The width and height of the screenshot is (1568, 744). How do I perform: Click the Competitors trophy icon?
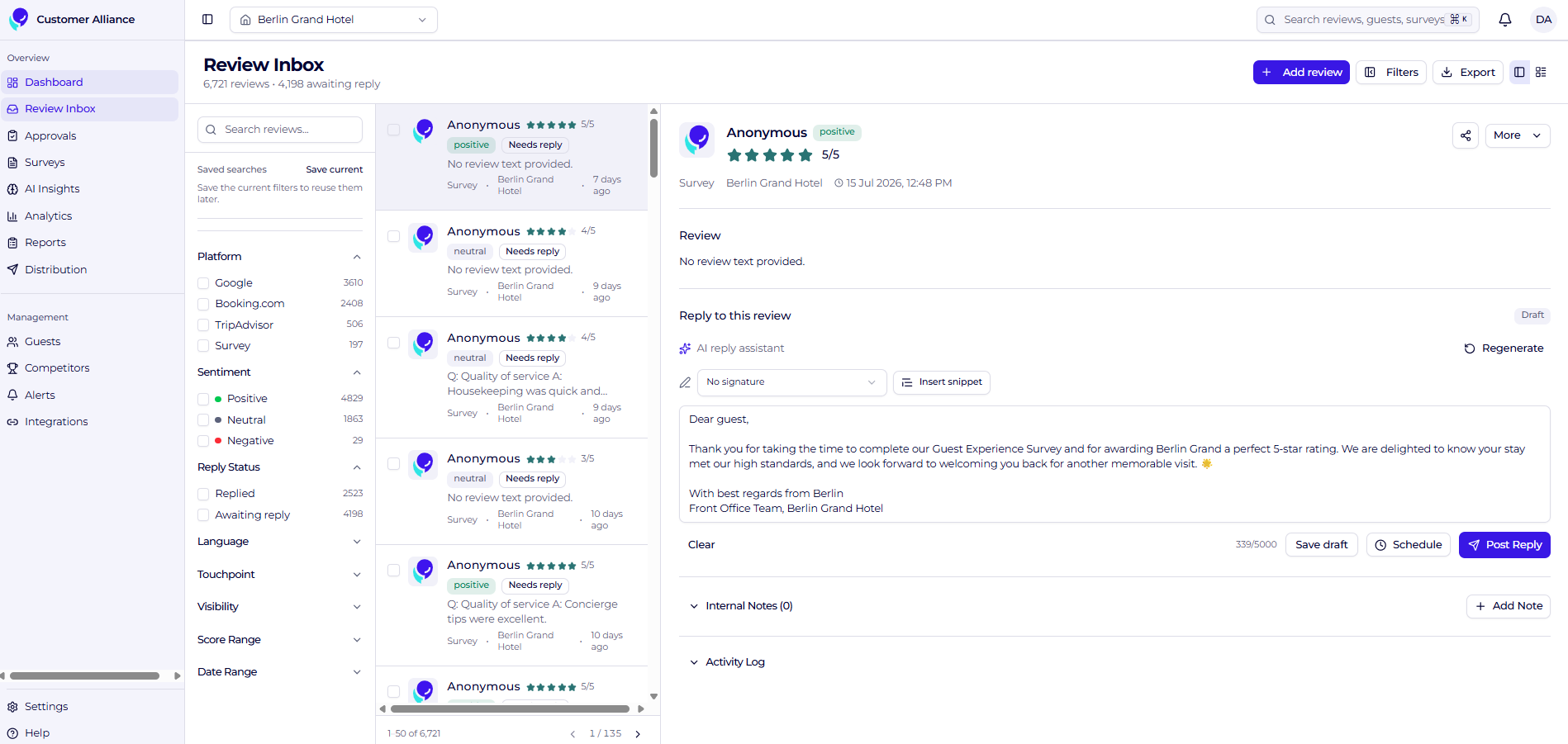pyautogui.click(x=12, y=368)
